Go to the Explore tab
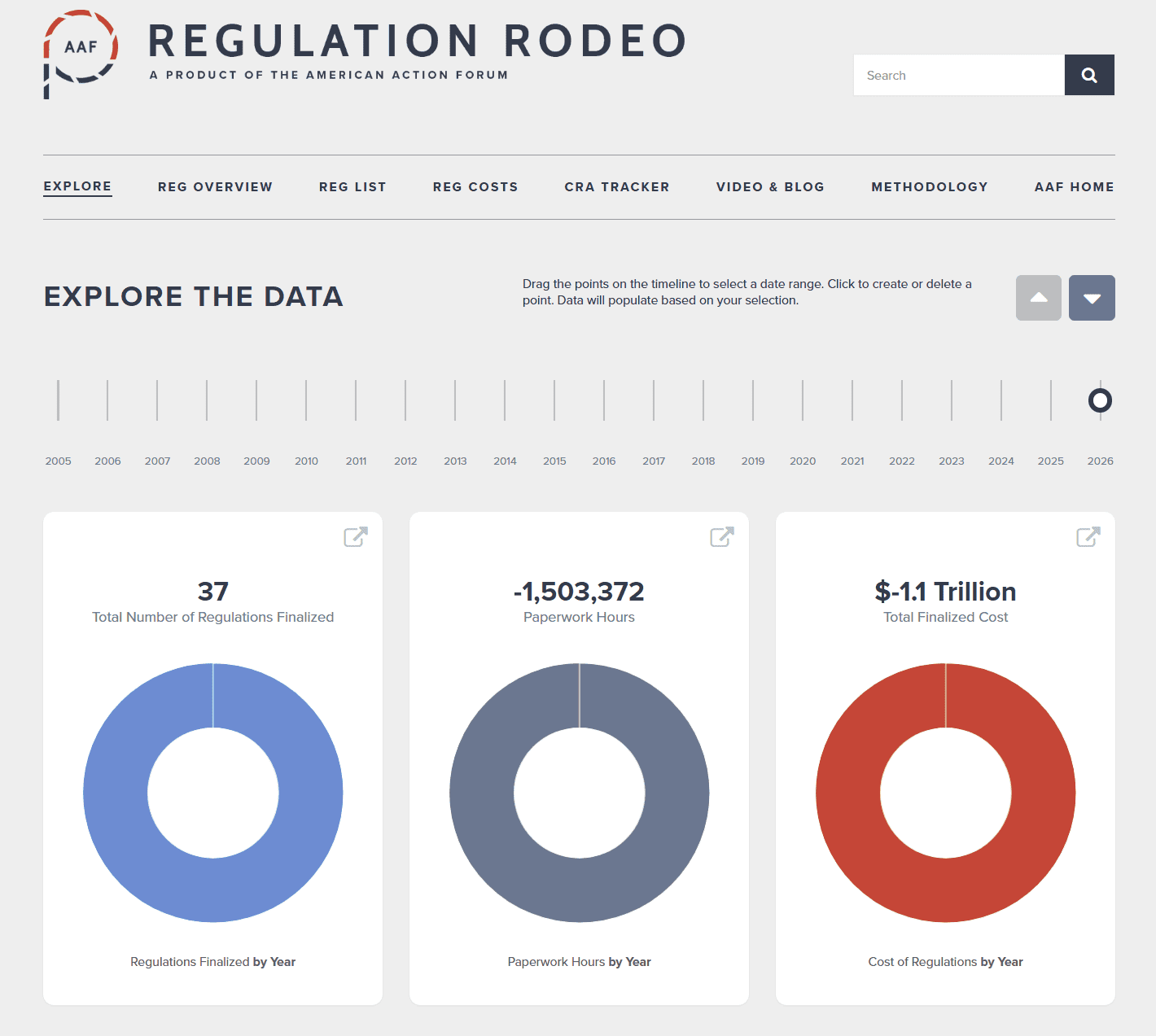1156x1036 pixels. (77, 186)
